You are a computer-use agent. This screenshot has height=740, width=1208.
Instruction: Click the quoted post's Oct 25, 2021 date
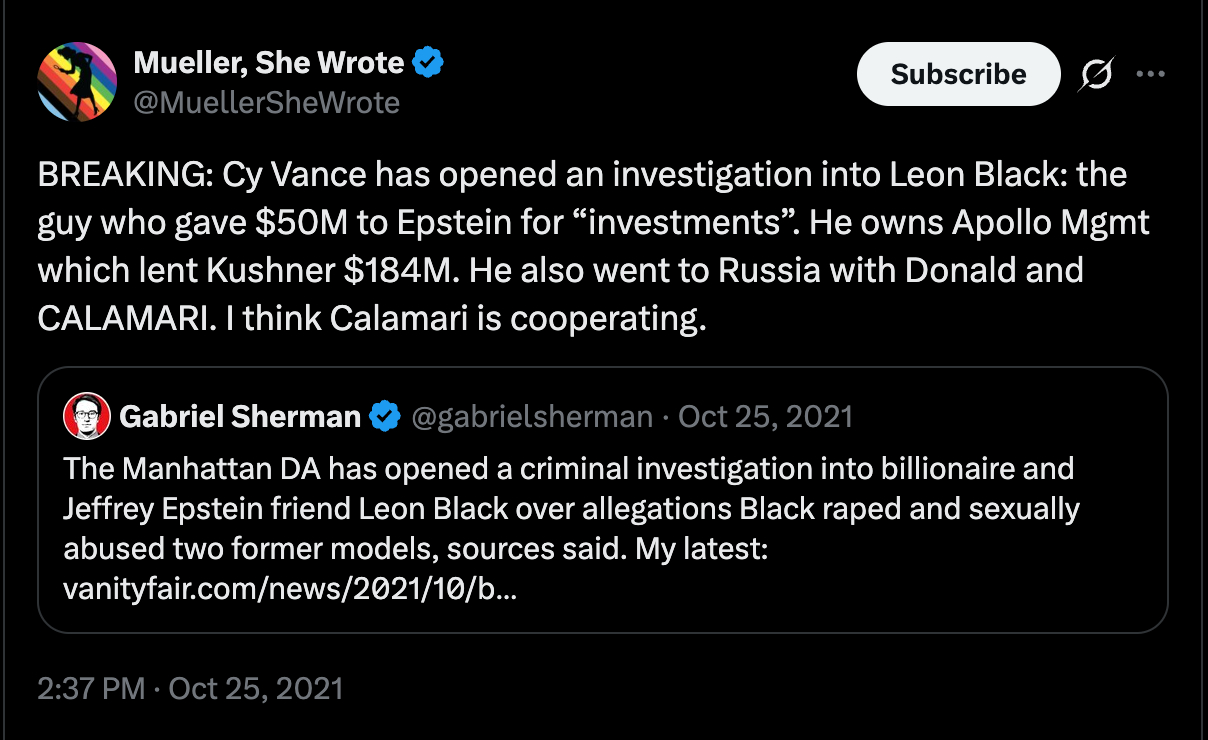click(x=766, y=416)
